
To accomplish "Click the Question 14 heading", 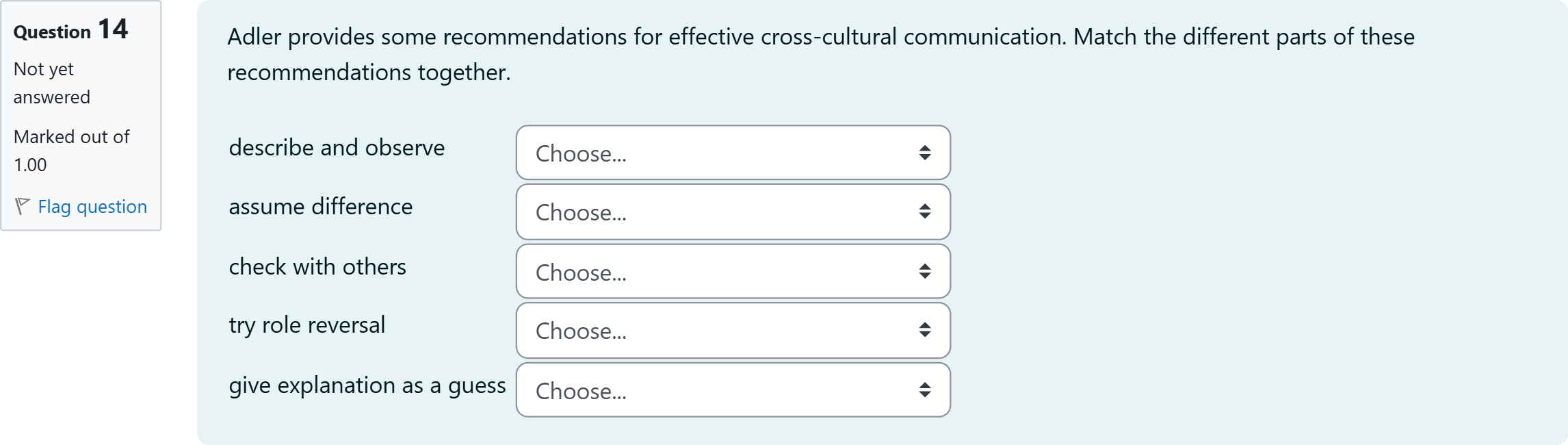I will (70, 30).
